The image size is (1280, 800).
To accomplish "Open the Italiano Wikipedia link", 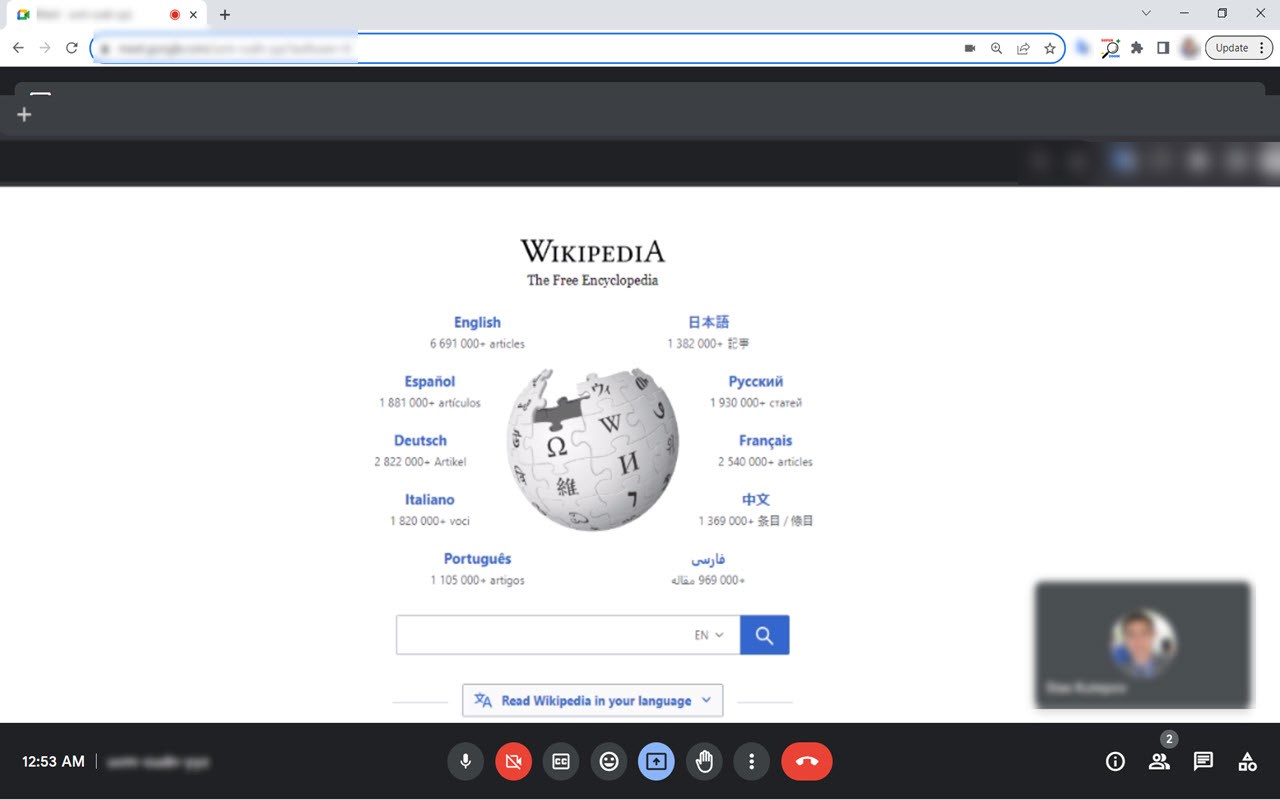I will tap(430, 499).
